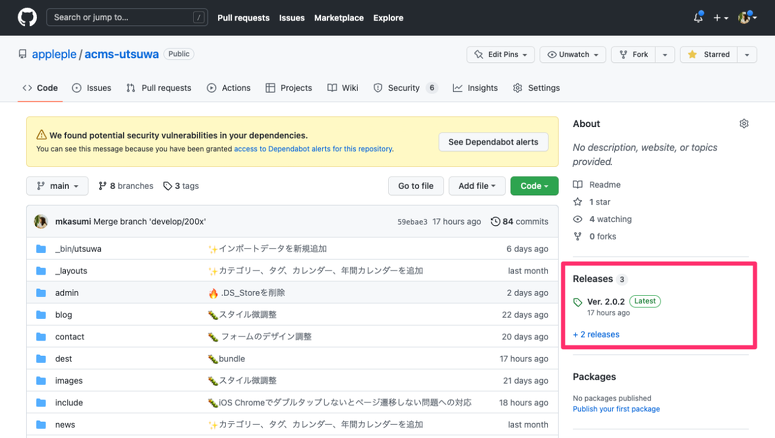775x438 pixels.
Task: Switch to the repository Pull requests tab
Action: [x=159, y=88]
